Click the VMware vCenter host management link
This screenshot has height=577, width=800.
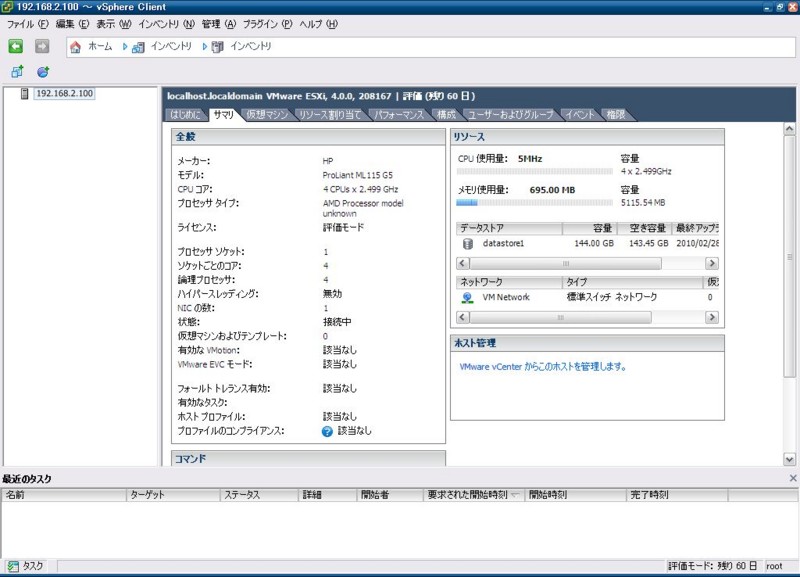(x=543, y=367)
